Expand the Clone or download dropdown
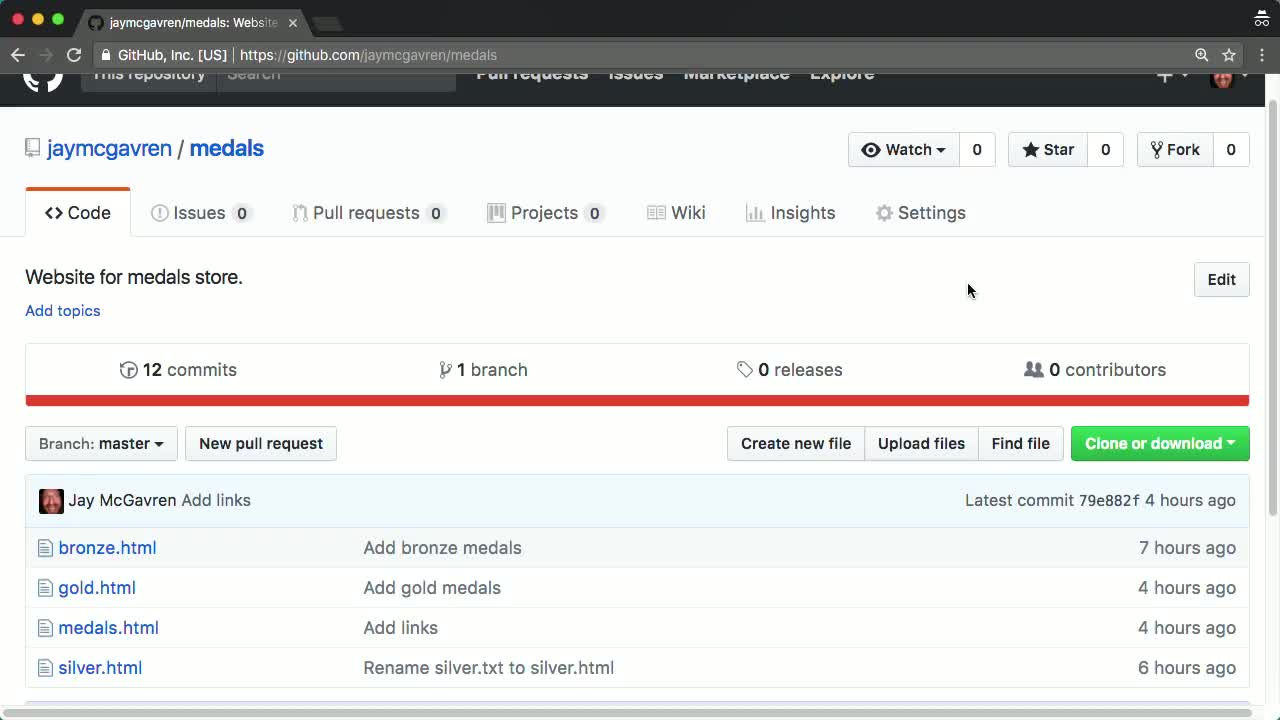1280x720 pixels. coord(1159,443)
